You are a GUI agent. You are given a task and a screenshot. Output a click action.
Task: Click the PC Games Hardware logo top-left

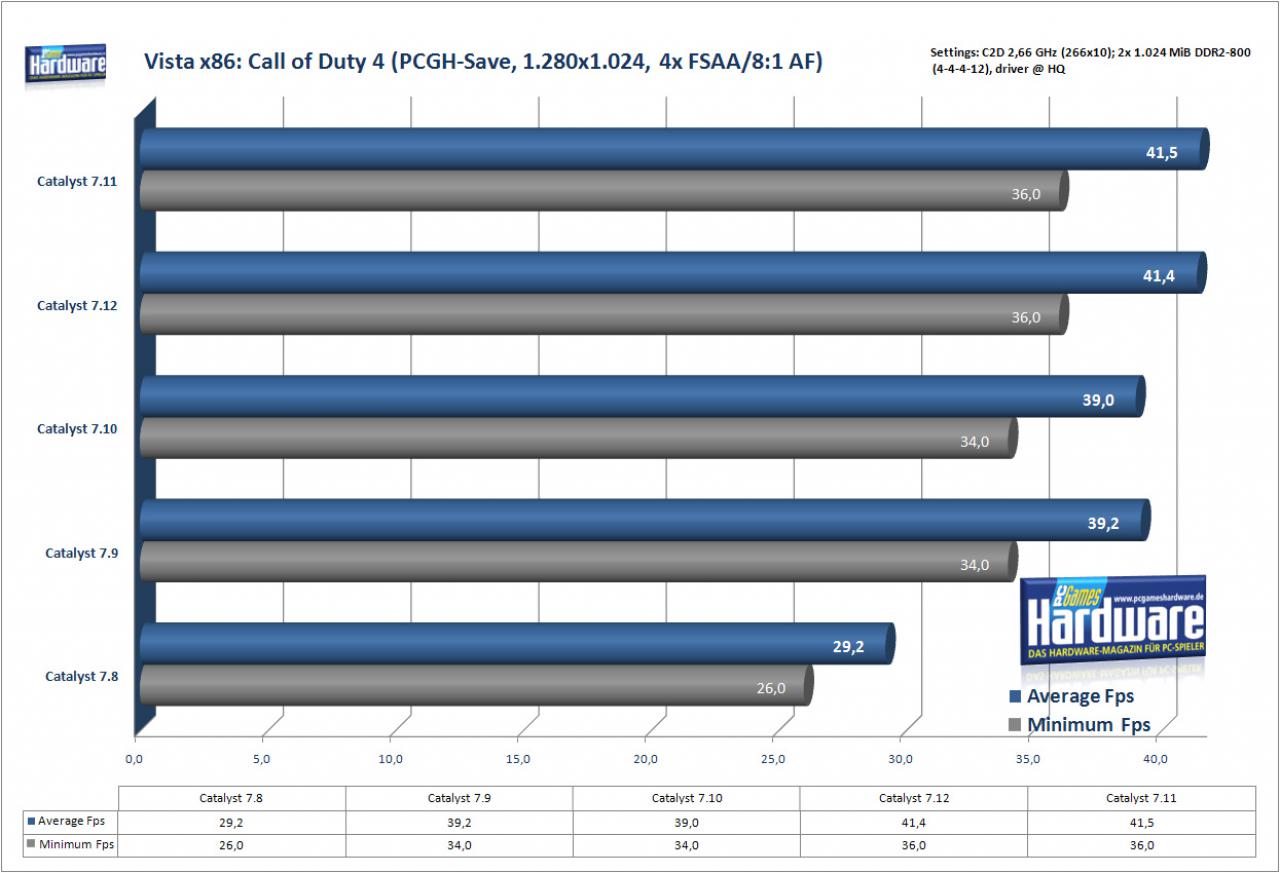pyautogui.click(x=66, y=64)
